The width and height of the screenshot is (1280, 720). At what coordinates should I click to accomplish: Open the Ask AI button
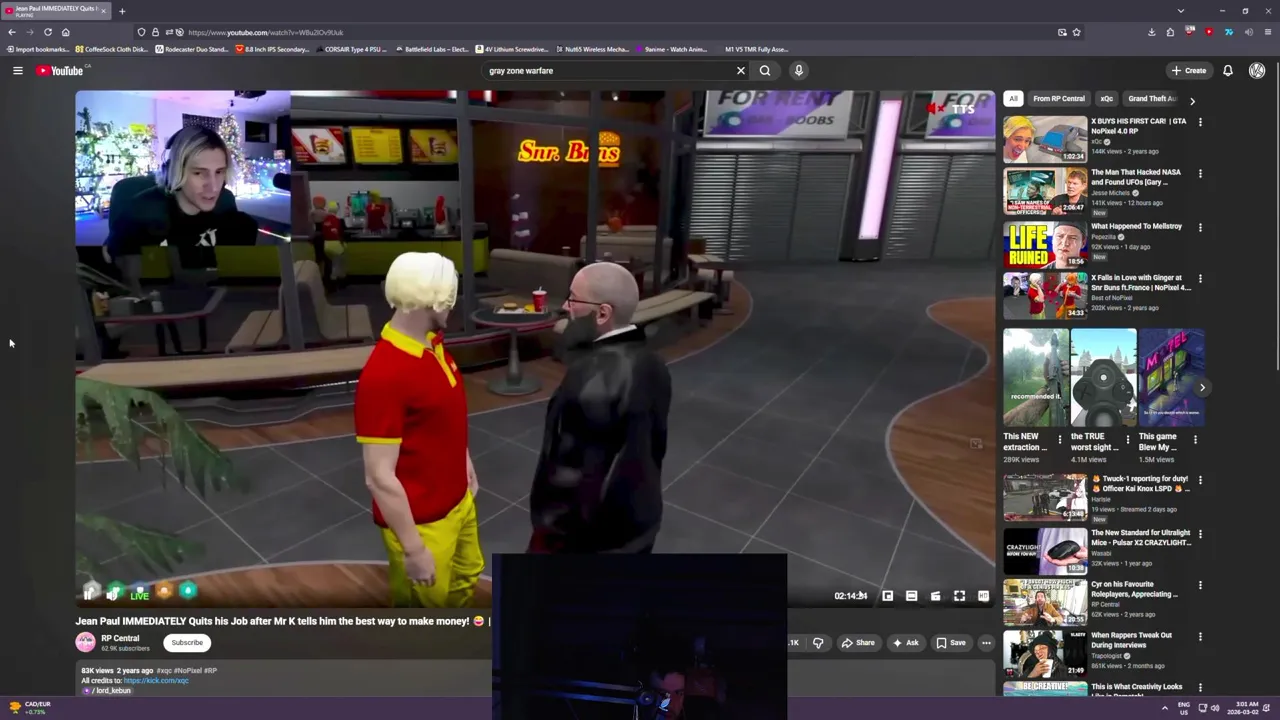click(906, 643)
